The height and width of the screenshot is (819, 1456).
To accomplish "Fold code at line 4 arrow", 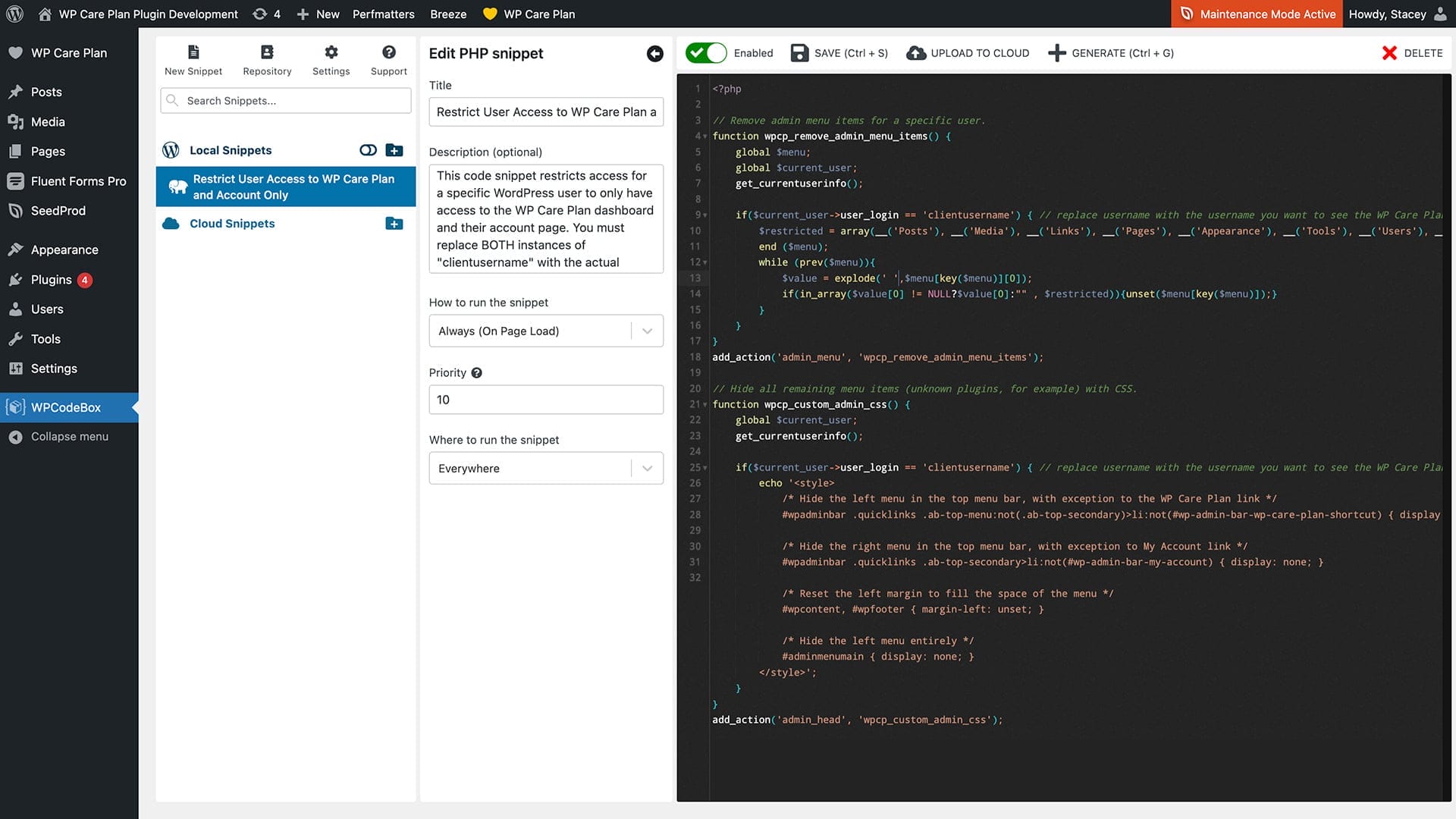I will 705,136.
